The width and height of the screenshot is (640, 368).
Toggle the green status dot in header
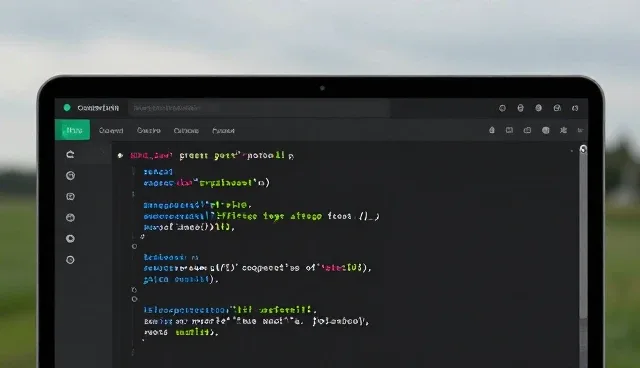pos(67,108)
